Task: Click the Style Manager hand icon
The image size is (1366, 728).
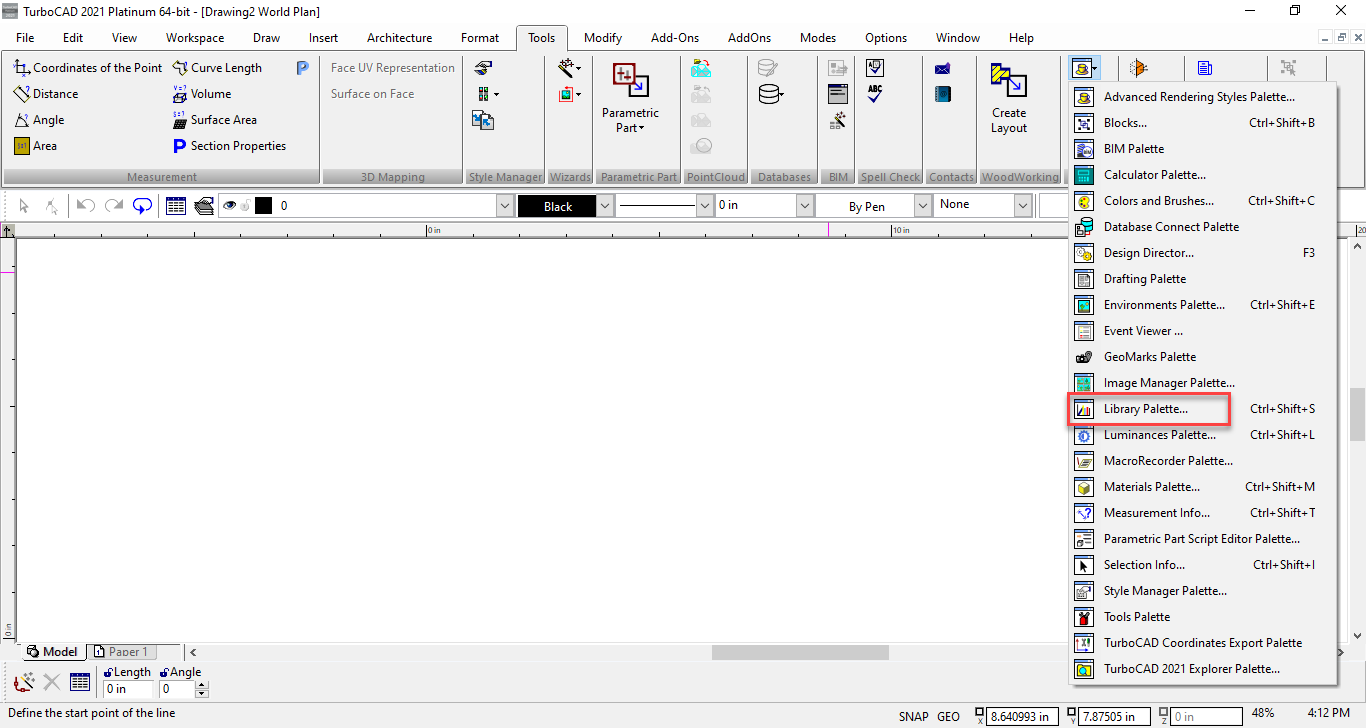Action: pos(484,68)
